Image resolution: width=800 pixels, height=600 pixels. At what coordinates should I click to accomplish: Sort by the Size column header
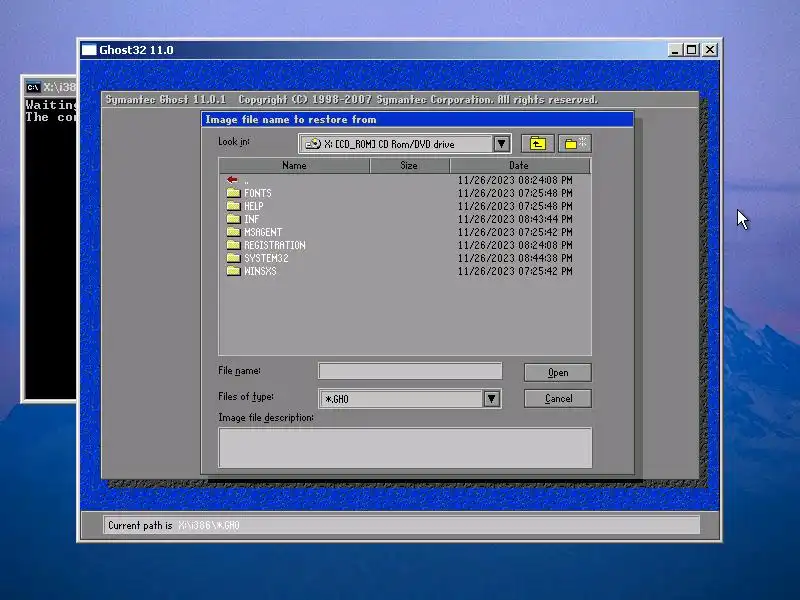click(x=409, y=165)
